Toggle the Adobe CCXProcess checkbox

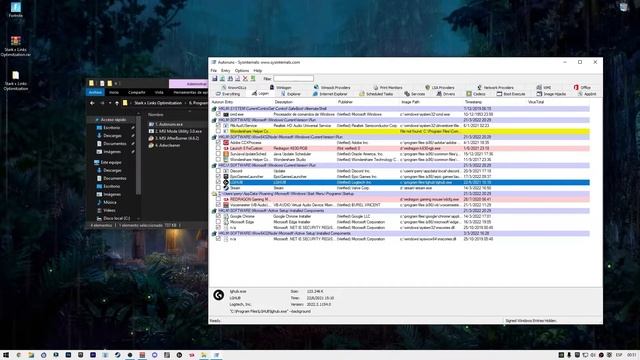tap(218, 143)
